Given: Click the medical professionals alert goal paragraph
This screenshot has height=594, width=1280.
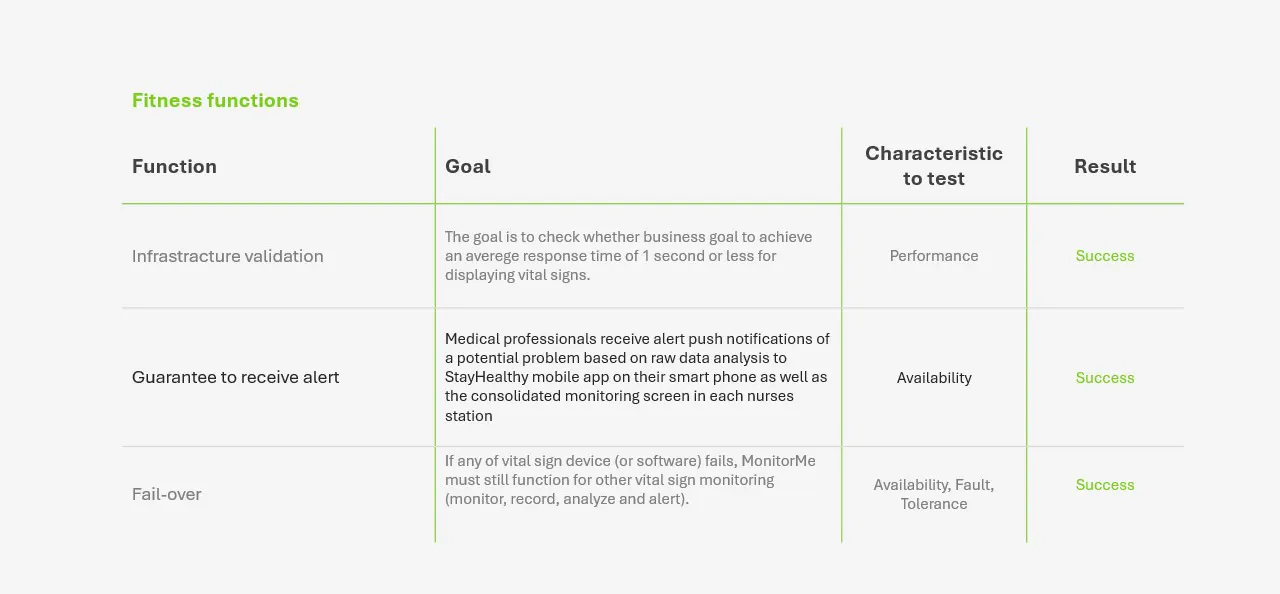Looking at the screenshot, I should point(637,377).
